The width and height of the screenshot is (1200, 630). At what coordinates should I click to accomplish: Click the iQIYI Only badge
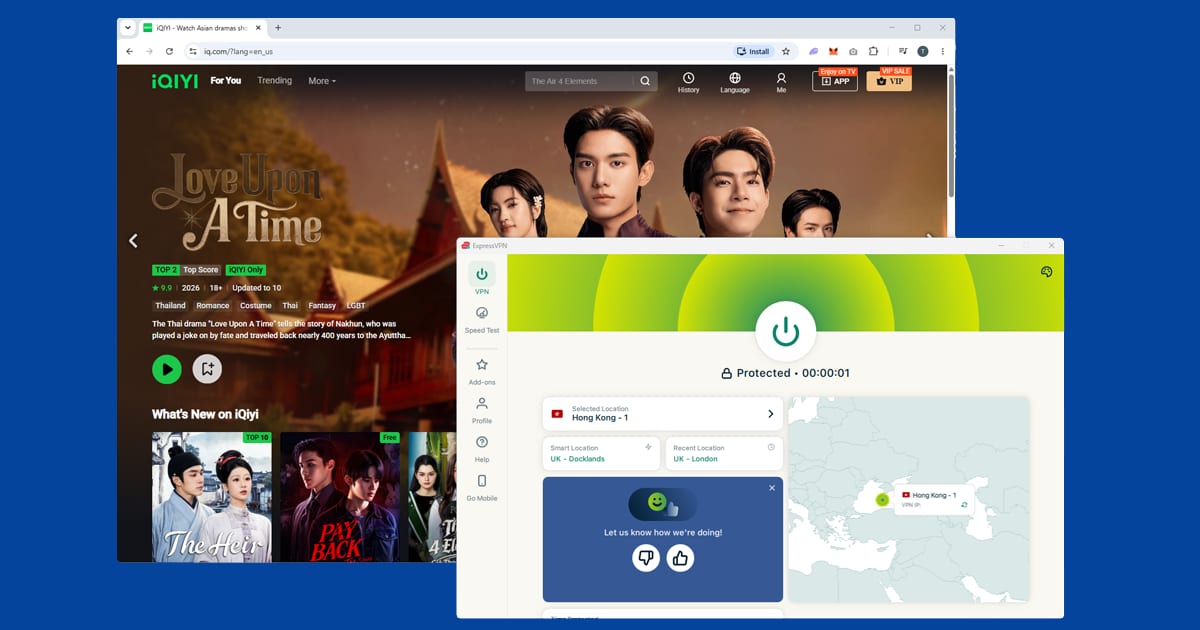tap(246, 270)
